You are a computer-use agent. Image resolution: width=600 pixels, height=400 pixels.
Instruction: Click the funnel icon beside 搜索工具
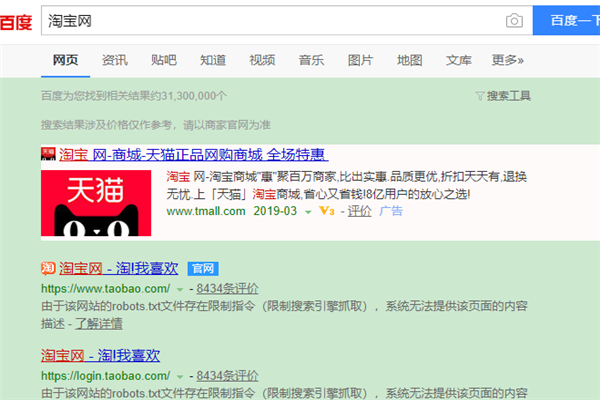point(480,96)
